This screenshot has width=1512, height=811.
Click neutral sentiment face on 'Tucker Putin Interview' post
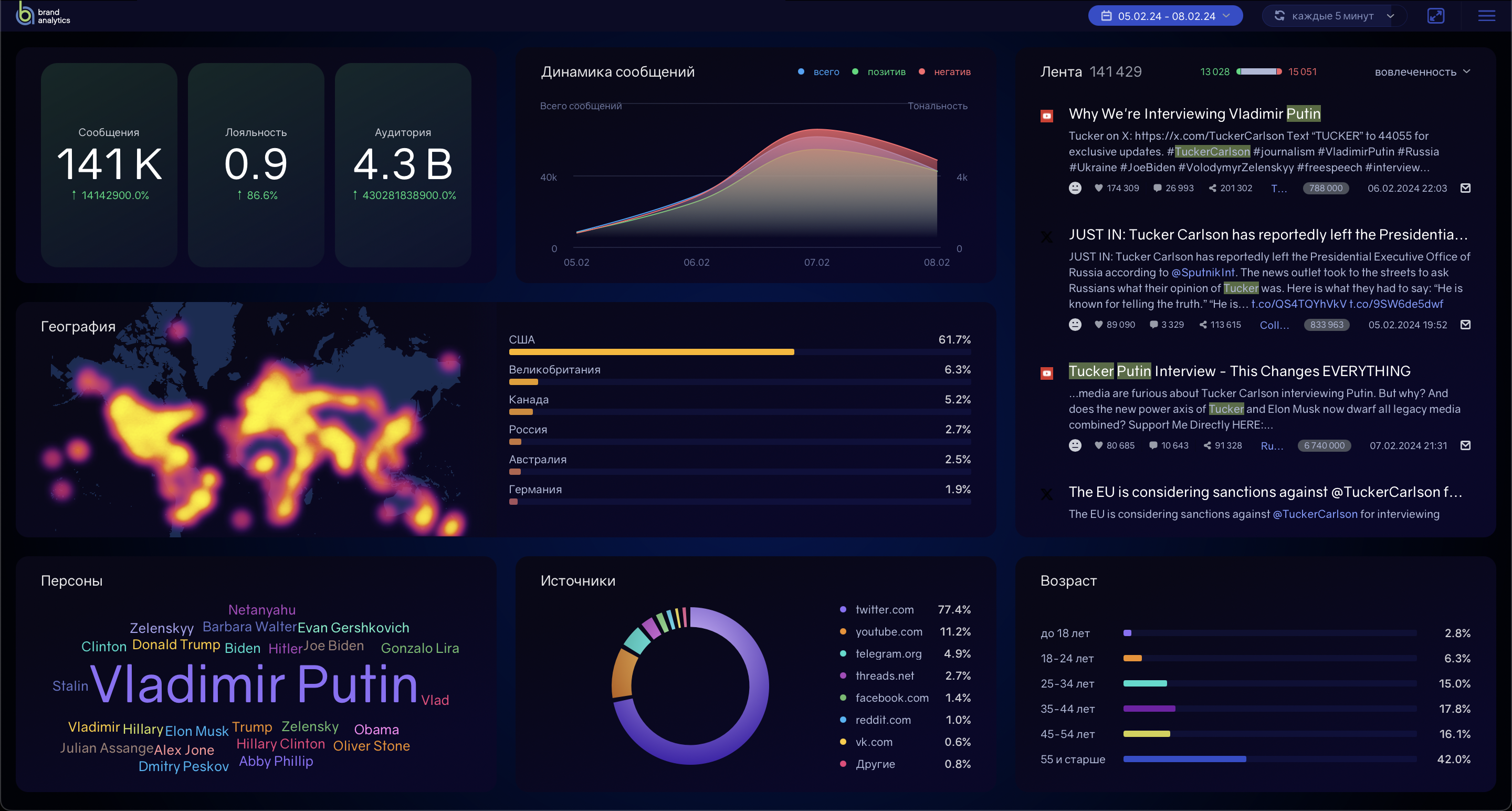click(x=1075, y=445)
